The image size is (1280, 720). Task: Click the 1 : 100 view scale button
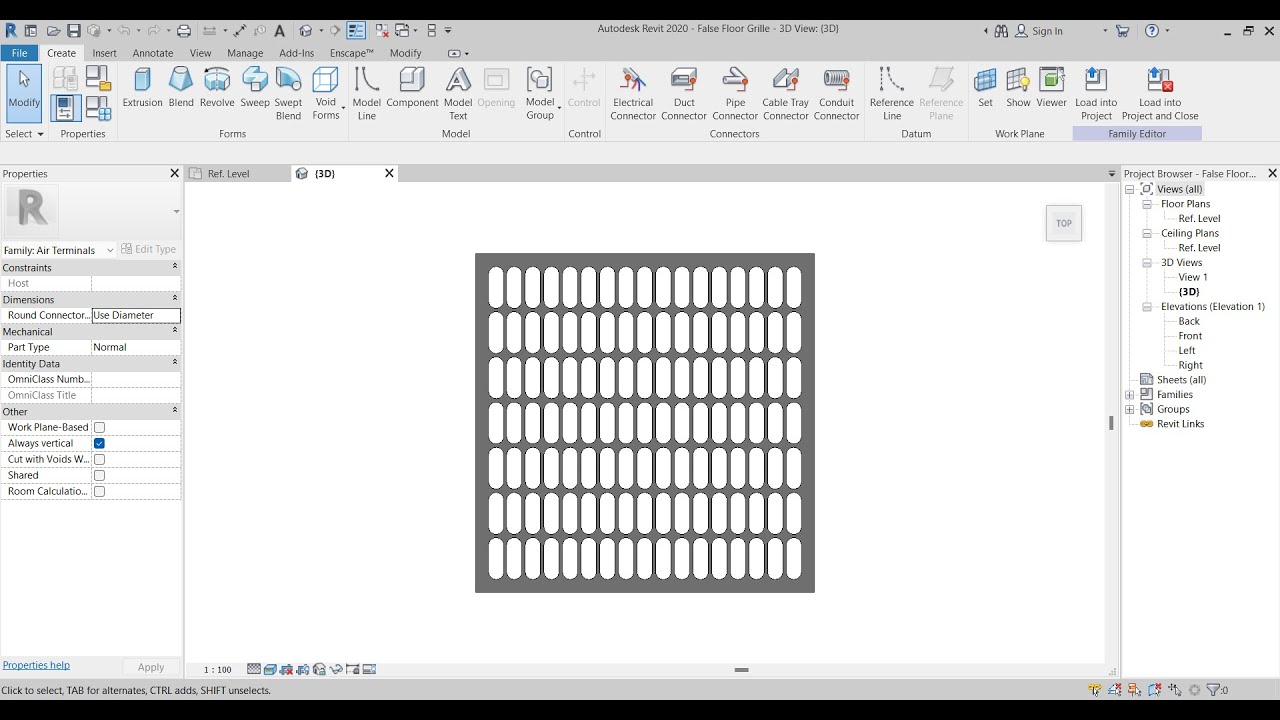(217, 669)
